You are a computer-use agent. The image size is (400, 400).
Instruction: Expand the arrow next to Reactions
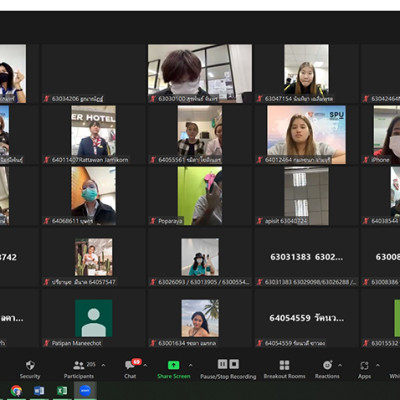tap(340, 365)
